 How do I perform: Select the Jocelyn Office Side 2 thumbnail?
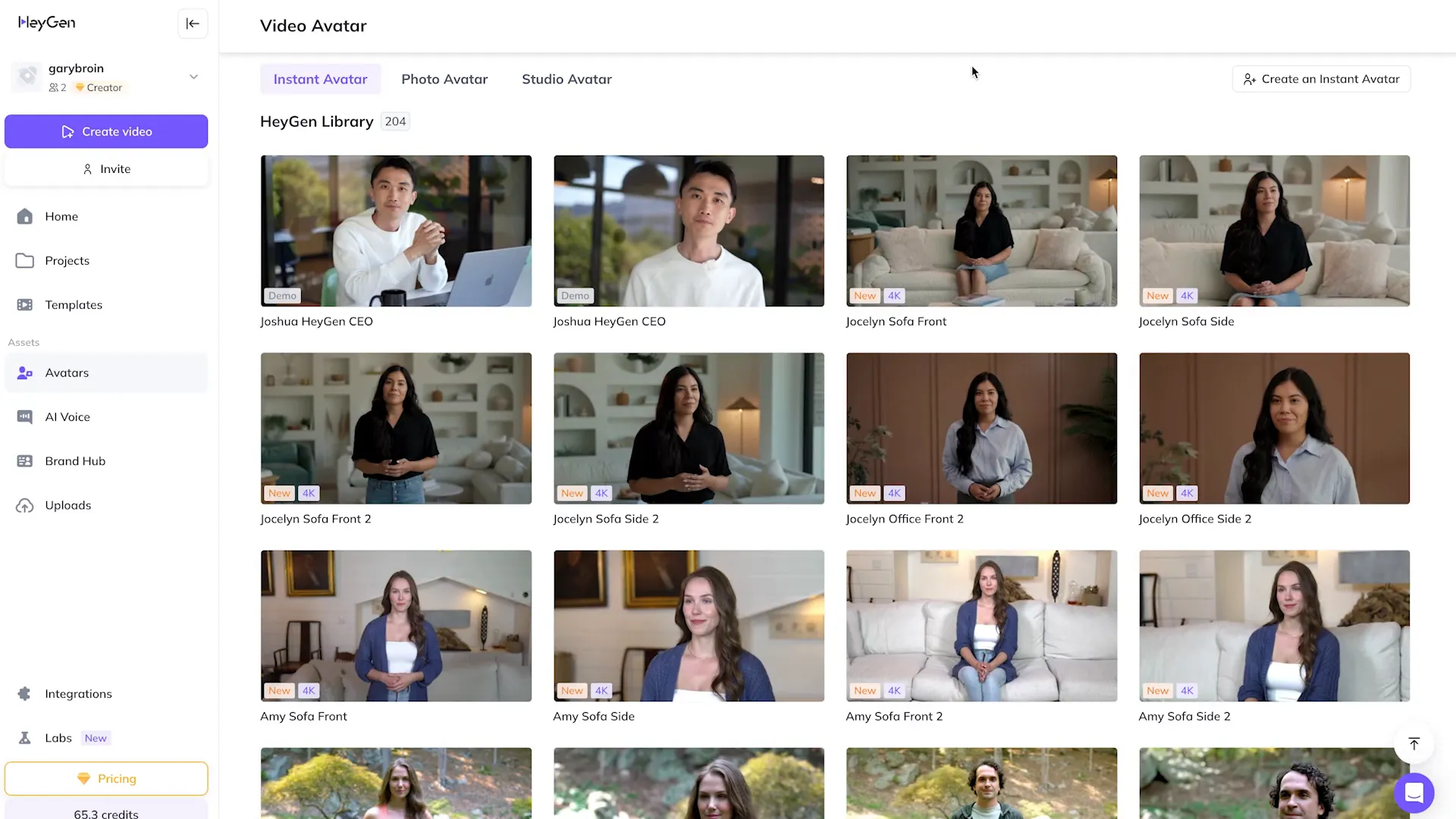[x=1274, y=428]
